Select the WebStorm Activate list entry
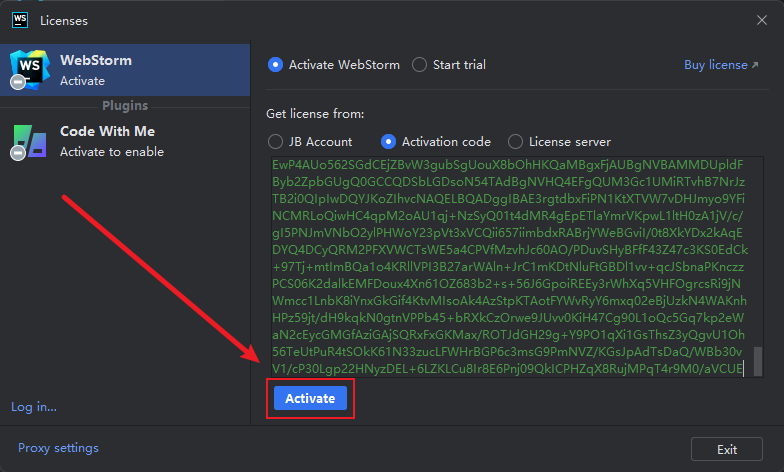 pyautogui.click(x=125, y=70)
